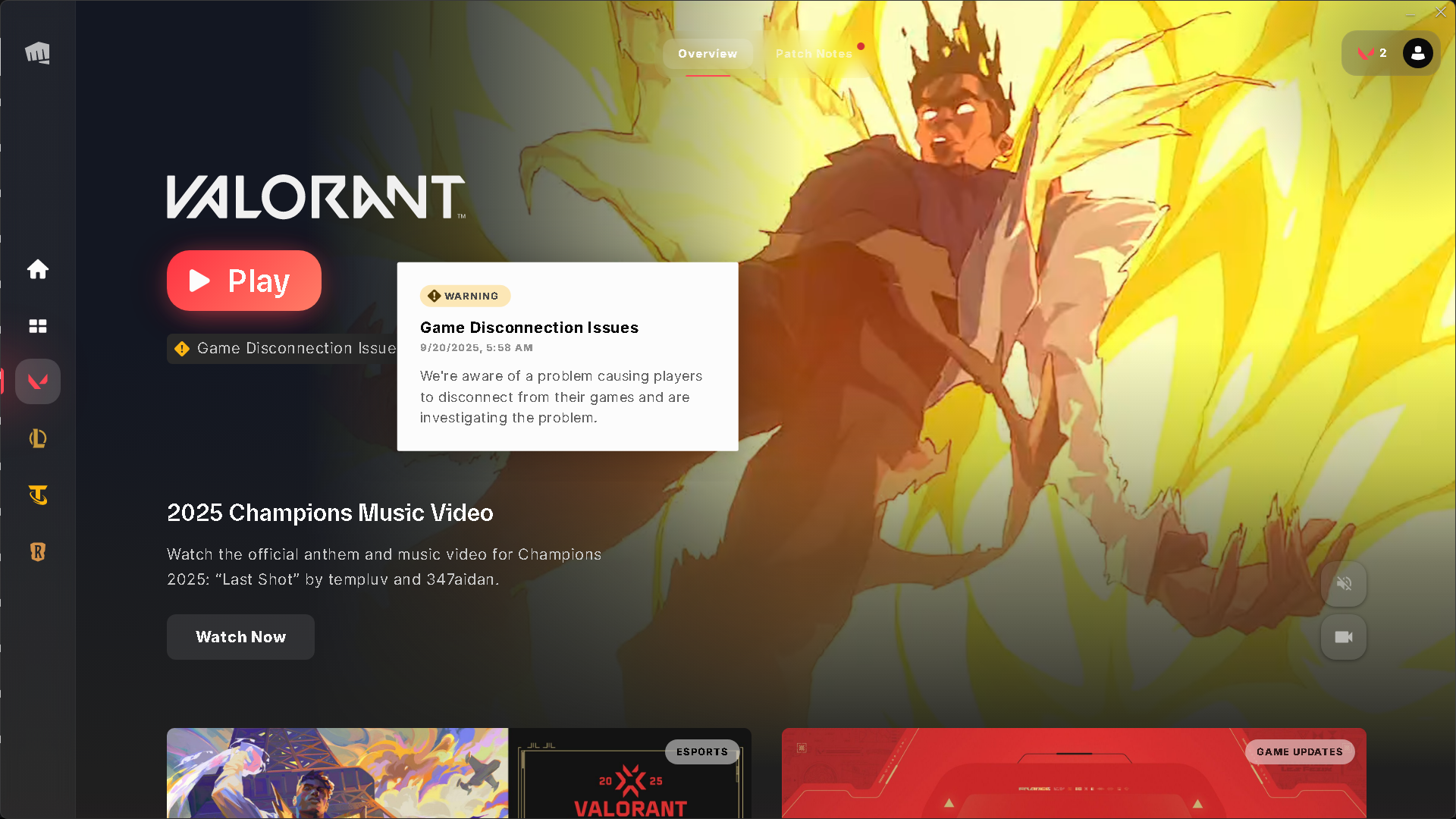Select the Valorant icon in sidebar

click(37, 381)
